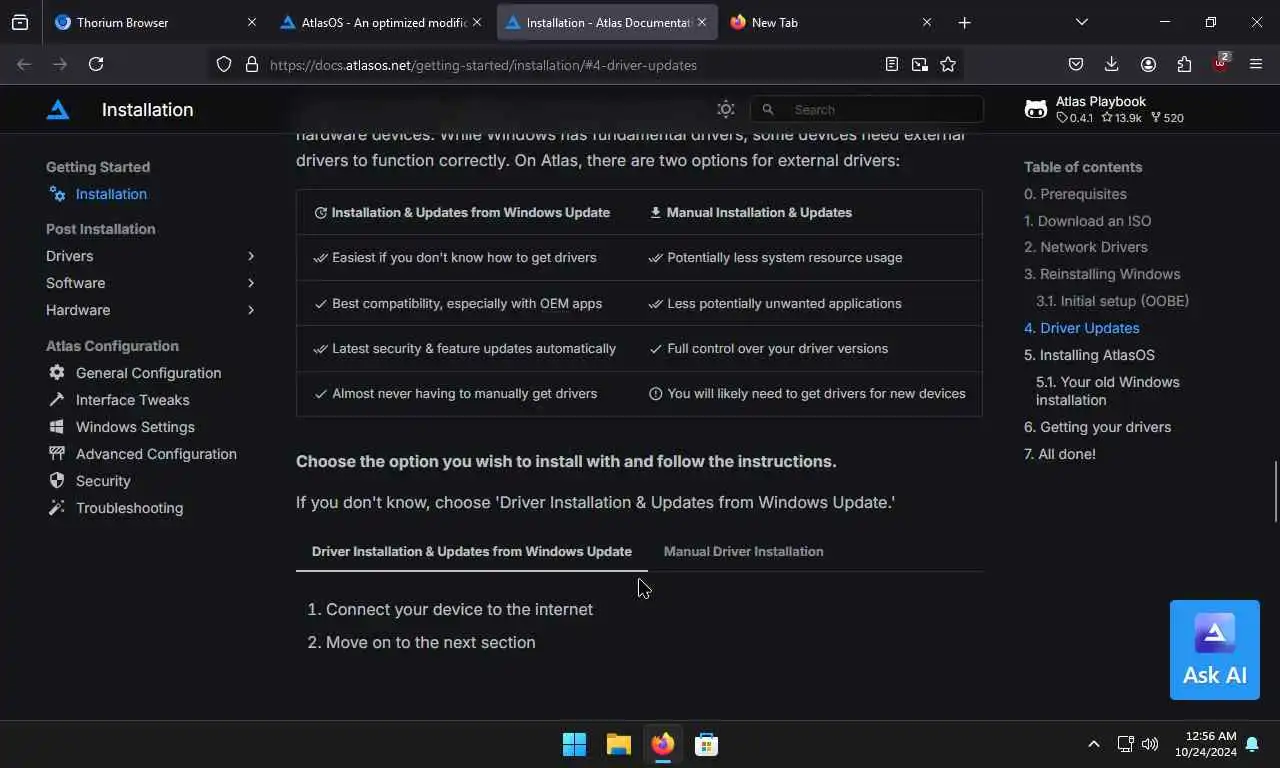Open General Configuration page
This screenshot has width=1280, height=768.
pyautogui.click(x=148, y=373)
